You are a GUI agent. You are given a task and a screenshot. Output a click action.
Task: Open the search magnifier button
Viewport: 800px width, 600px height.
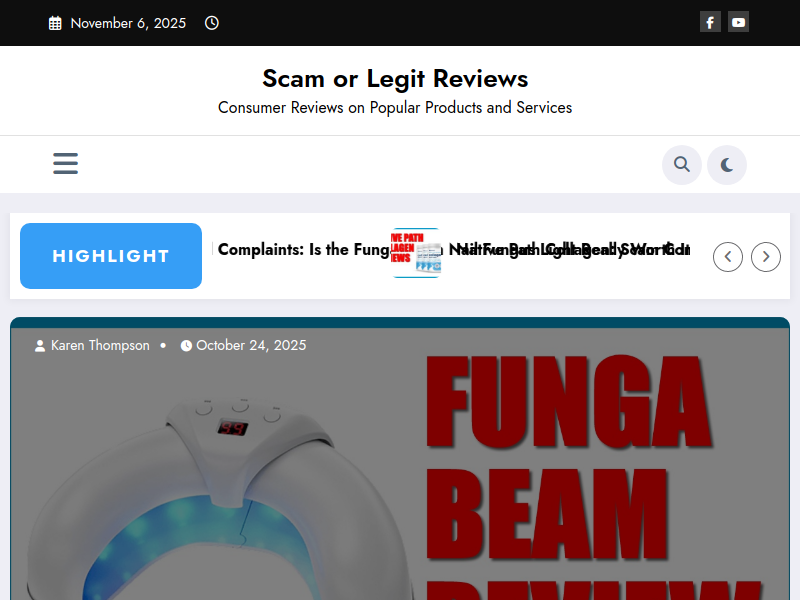point(682,165)
